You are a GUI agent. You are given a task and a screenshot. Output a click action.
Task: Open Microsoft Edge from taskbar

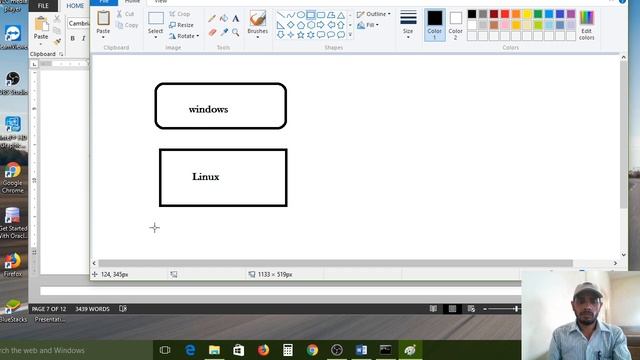[190, 350]
